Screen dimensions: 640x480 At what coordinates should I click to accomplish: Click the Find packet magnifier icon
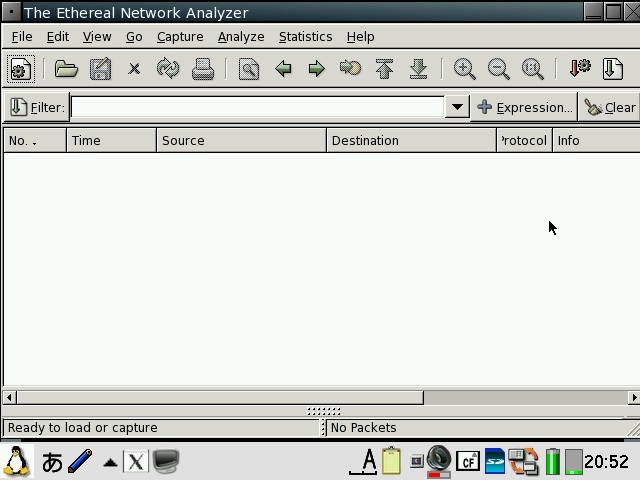249,69
